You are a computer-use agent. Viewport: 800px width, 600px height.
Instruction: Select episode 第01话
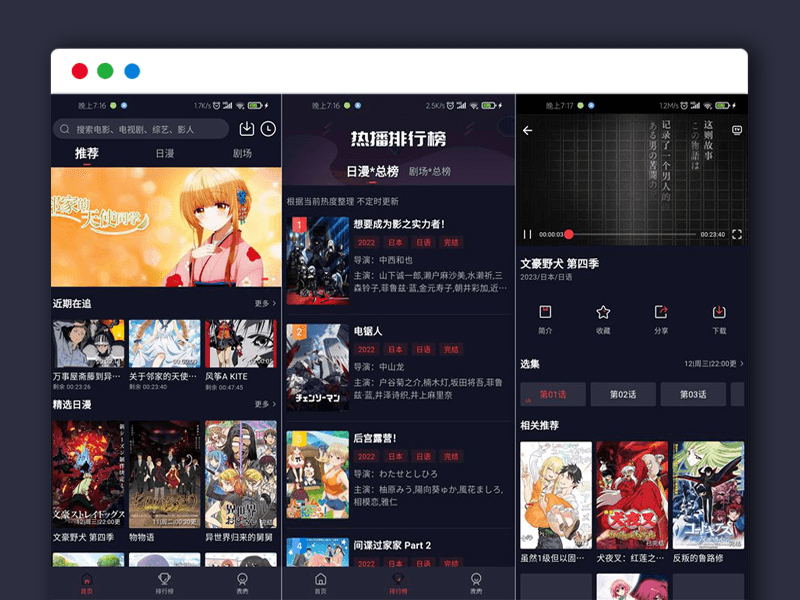tap(553, 394)
